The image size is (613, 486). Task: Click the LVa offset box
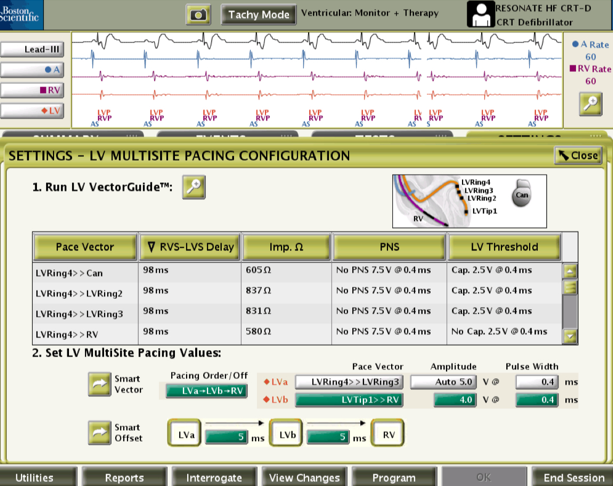pos(185,433)
